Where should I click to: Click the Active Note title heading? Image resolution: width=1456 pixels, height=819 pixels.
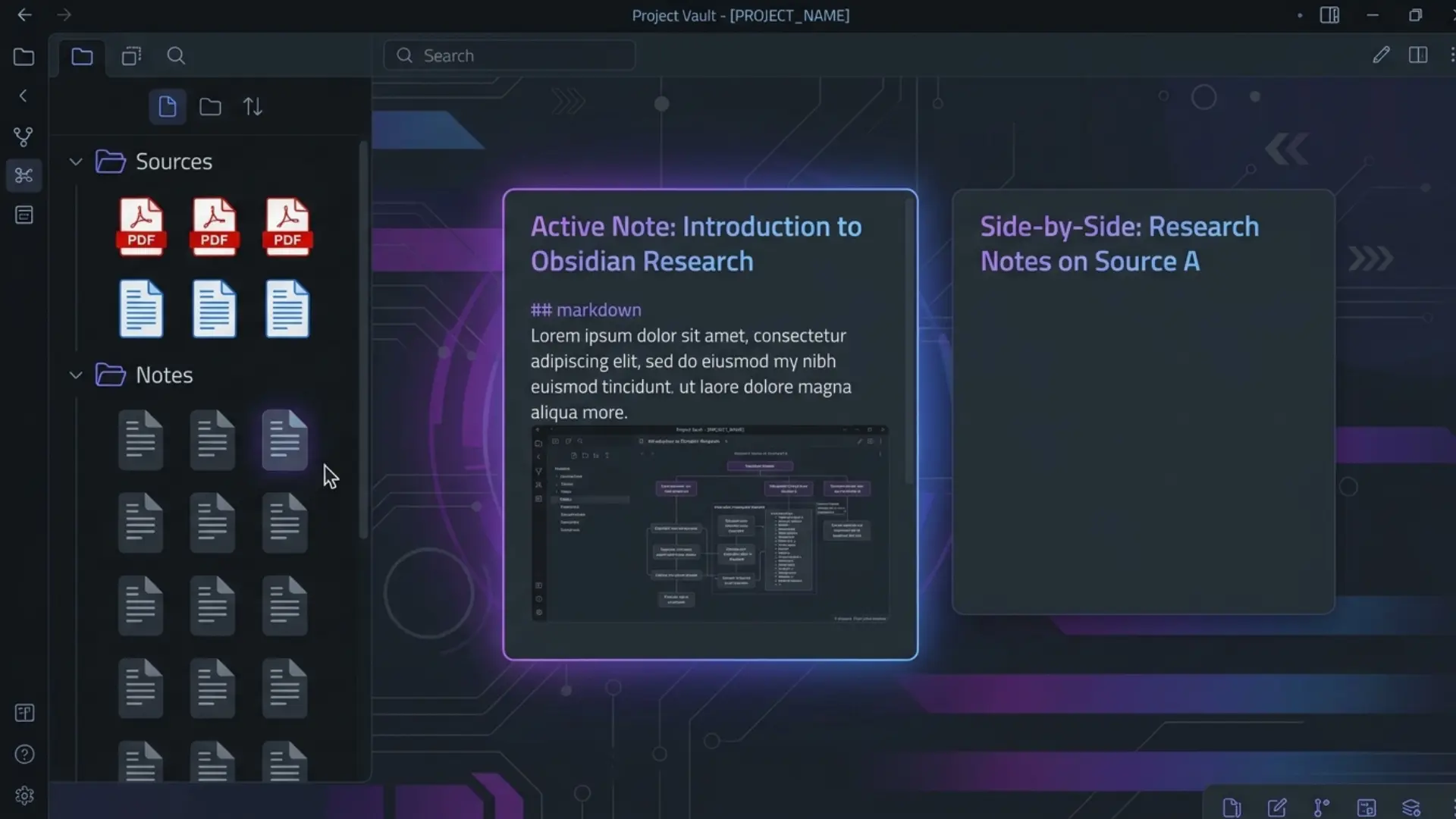(696, 243)
